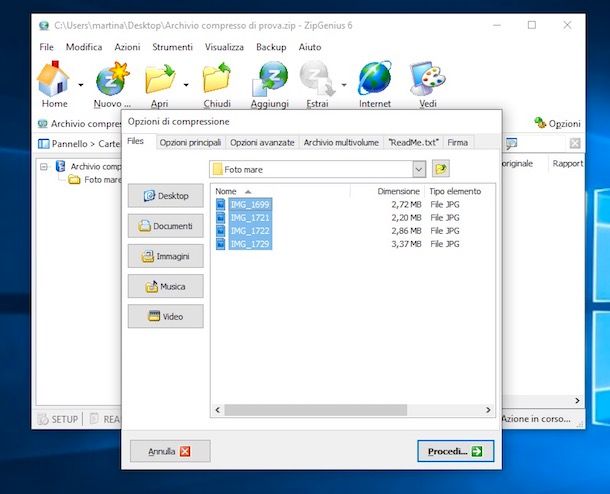Select file IMG_1721

(250, 217)
